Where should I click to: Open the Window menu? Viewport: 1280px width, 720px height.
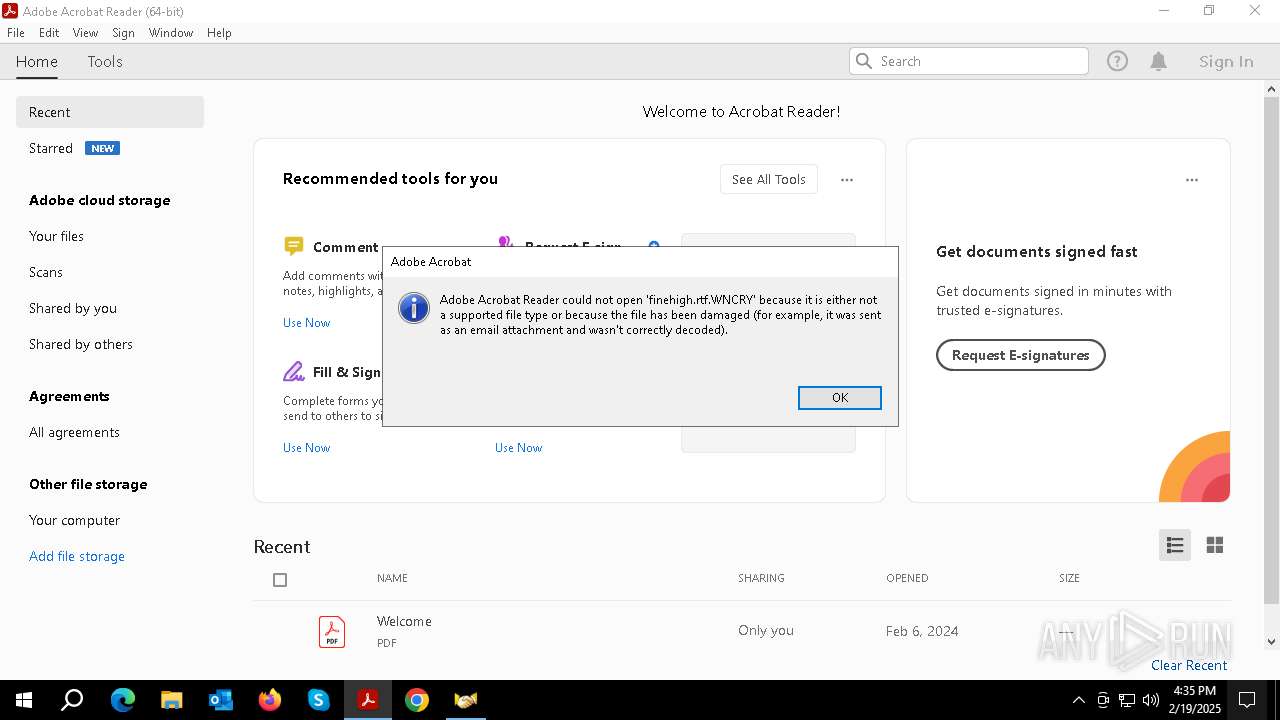point(171,33)
